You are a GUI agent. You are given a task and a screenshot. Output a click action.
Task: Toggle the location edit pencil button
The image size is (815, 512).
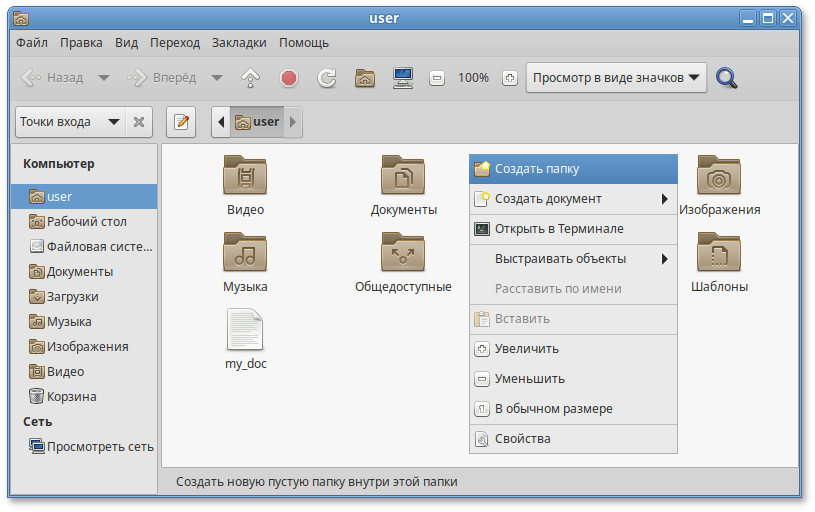(x=181, y=122)
